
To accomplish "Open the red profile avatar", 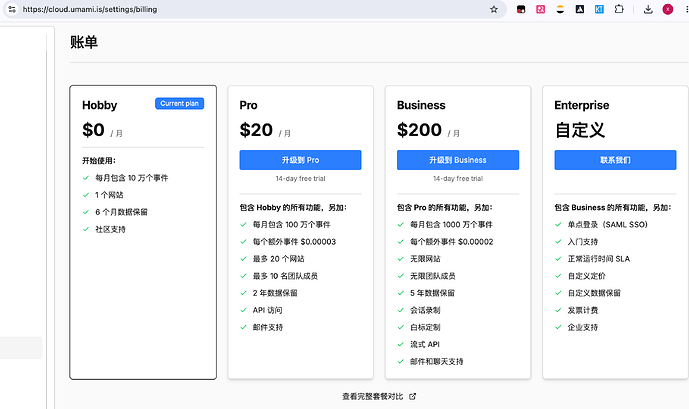I will point(667,9).
